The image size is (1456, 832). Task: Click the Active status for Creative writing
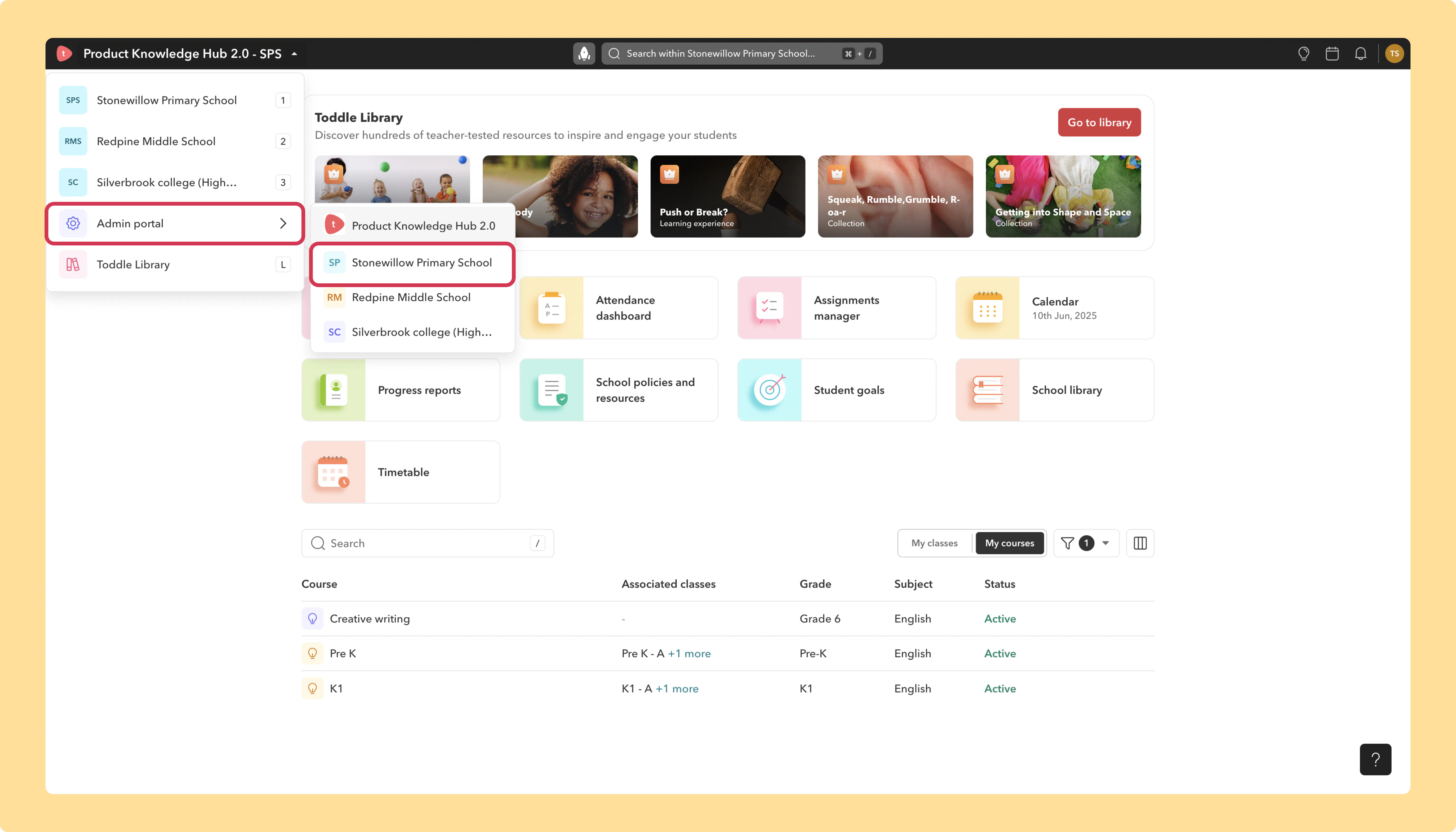[x=1000, y=619]
